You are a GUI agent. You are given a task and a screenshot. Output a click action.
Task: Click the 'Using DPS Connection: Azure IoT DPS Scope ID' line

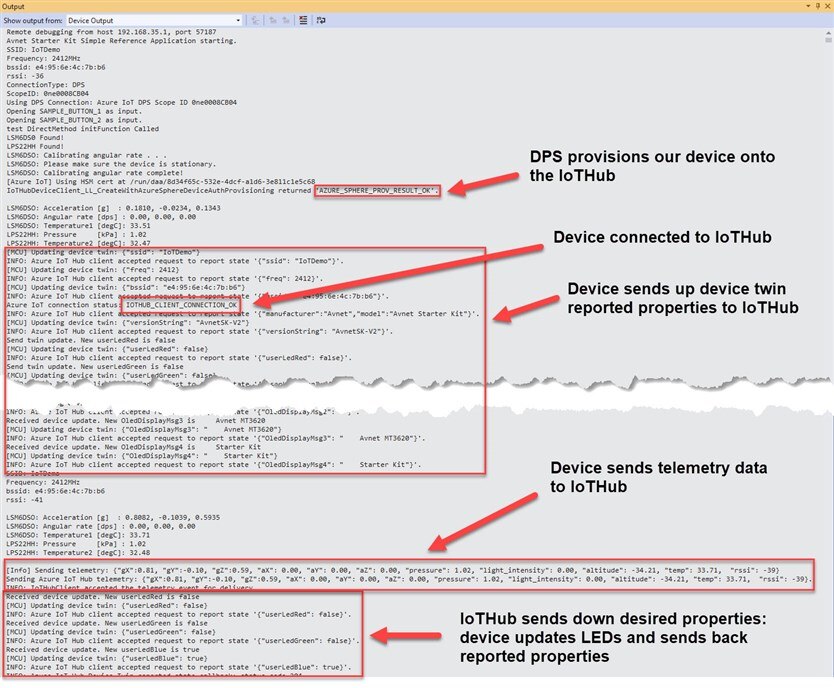(x=121, y=102)
